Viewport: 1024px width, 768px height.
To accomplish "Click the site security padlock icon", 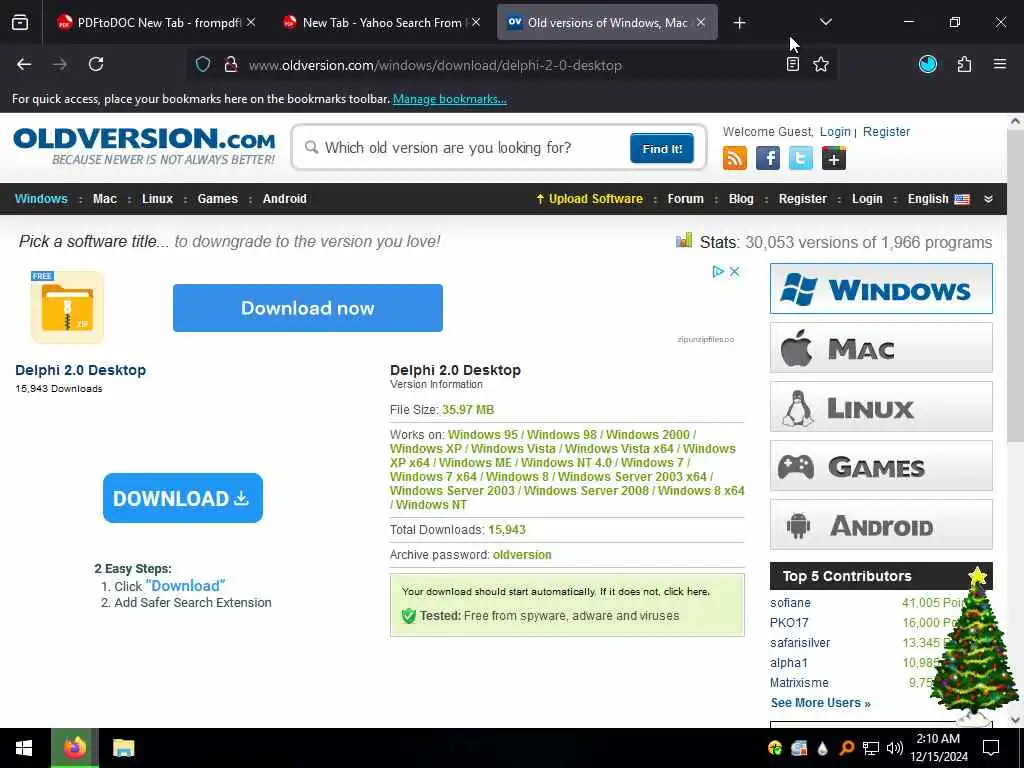I will (231, 65).
